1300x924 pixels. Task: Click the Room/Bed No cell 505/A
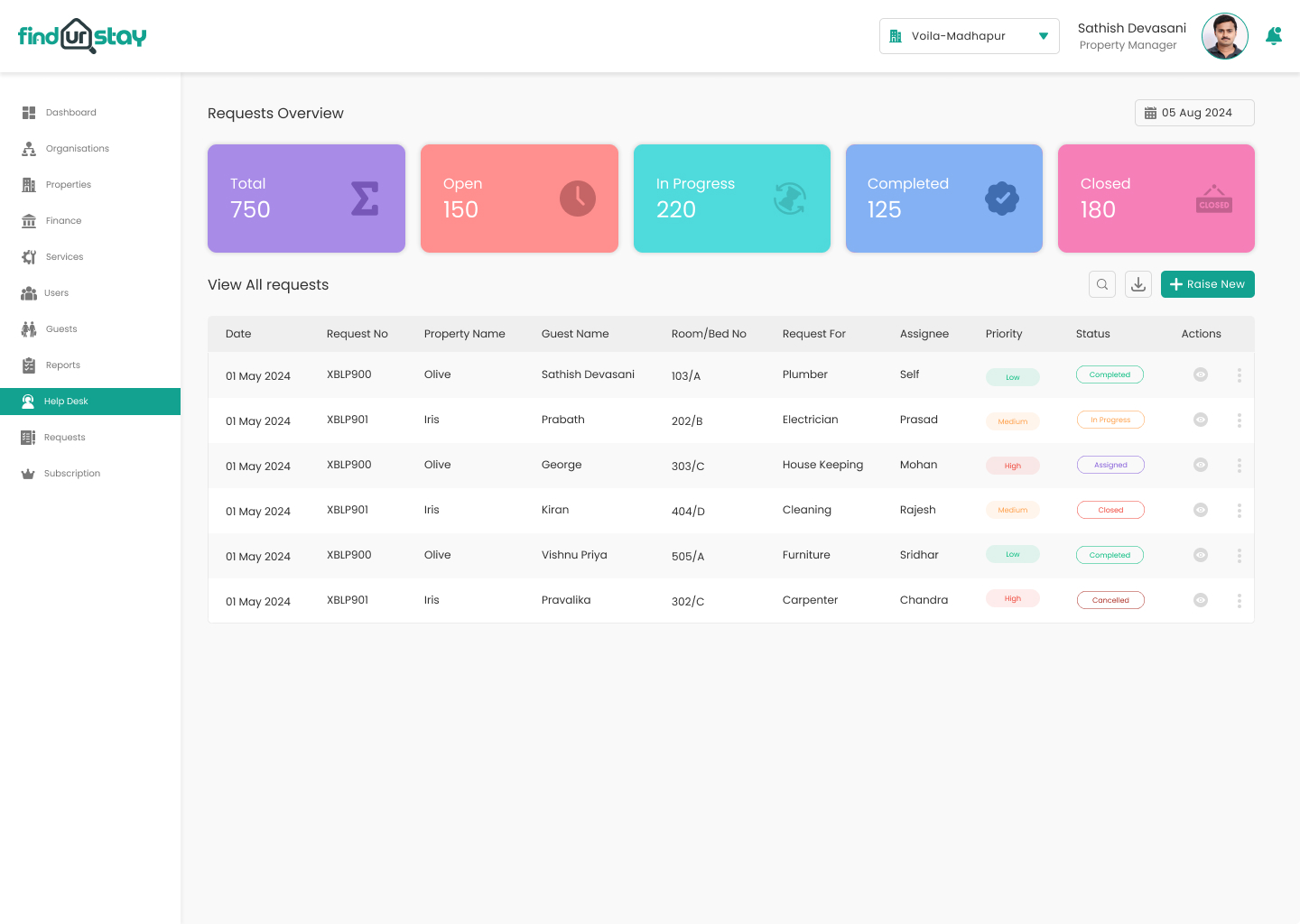[688, 557]
